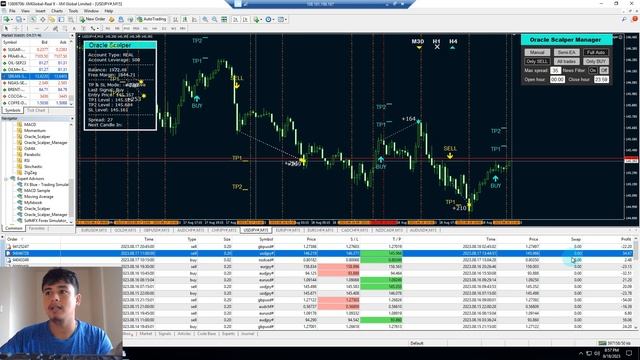Select the GOLD chart tab
640x360 pixels.
tap(125, 230)
